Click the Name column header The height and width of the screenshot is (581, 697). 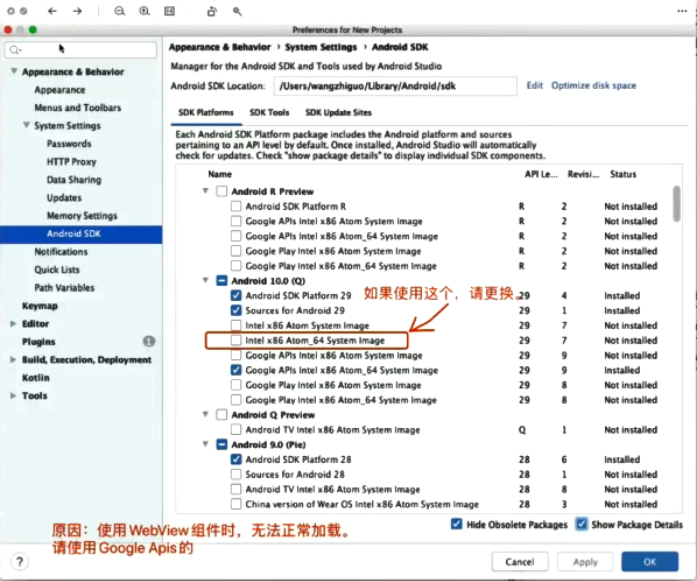[x=220, y=174]
